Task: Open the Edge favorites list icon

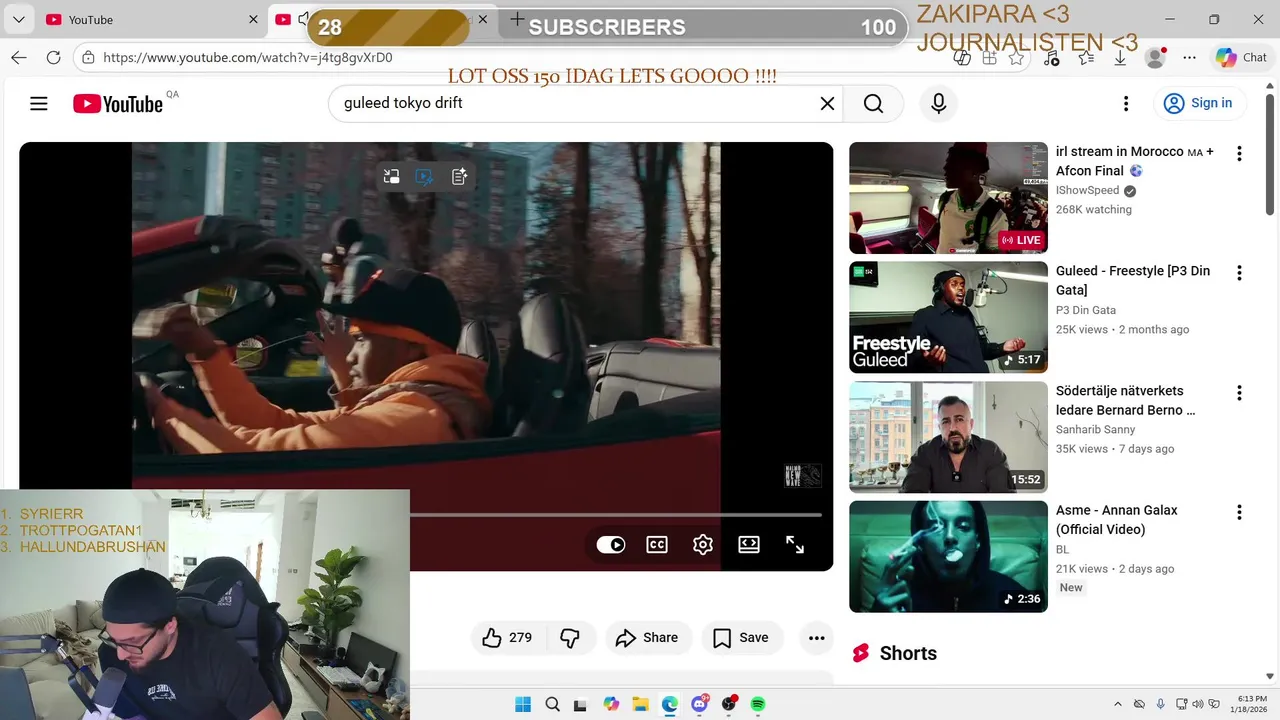Action: [1086, 58]
